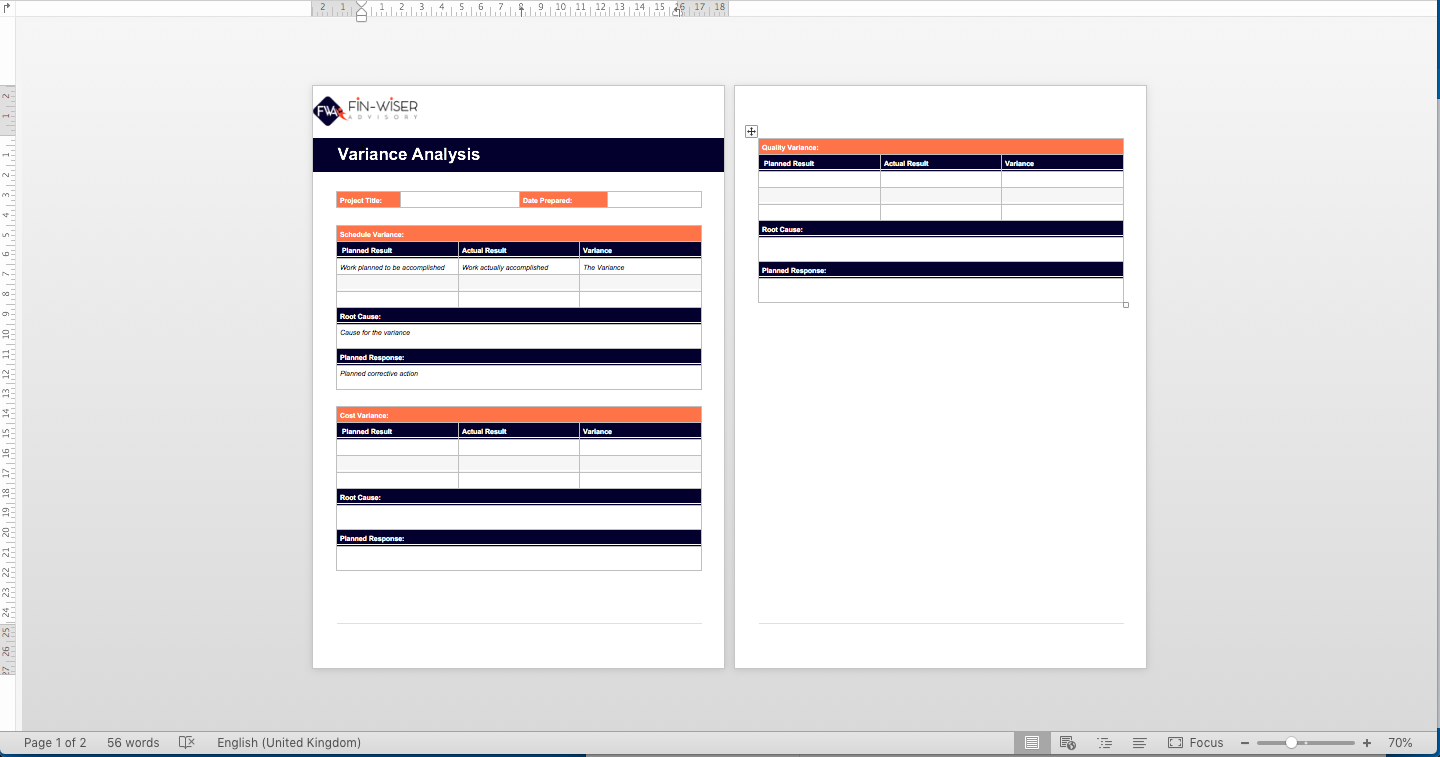Image resolution: width=1440 pixels, height=757 pixels.
Task: Click Root Cause: row under Cost Variance
Action: coord(519,497)
